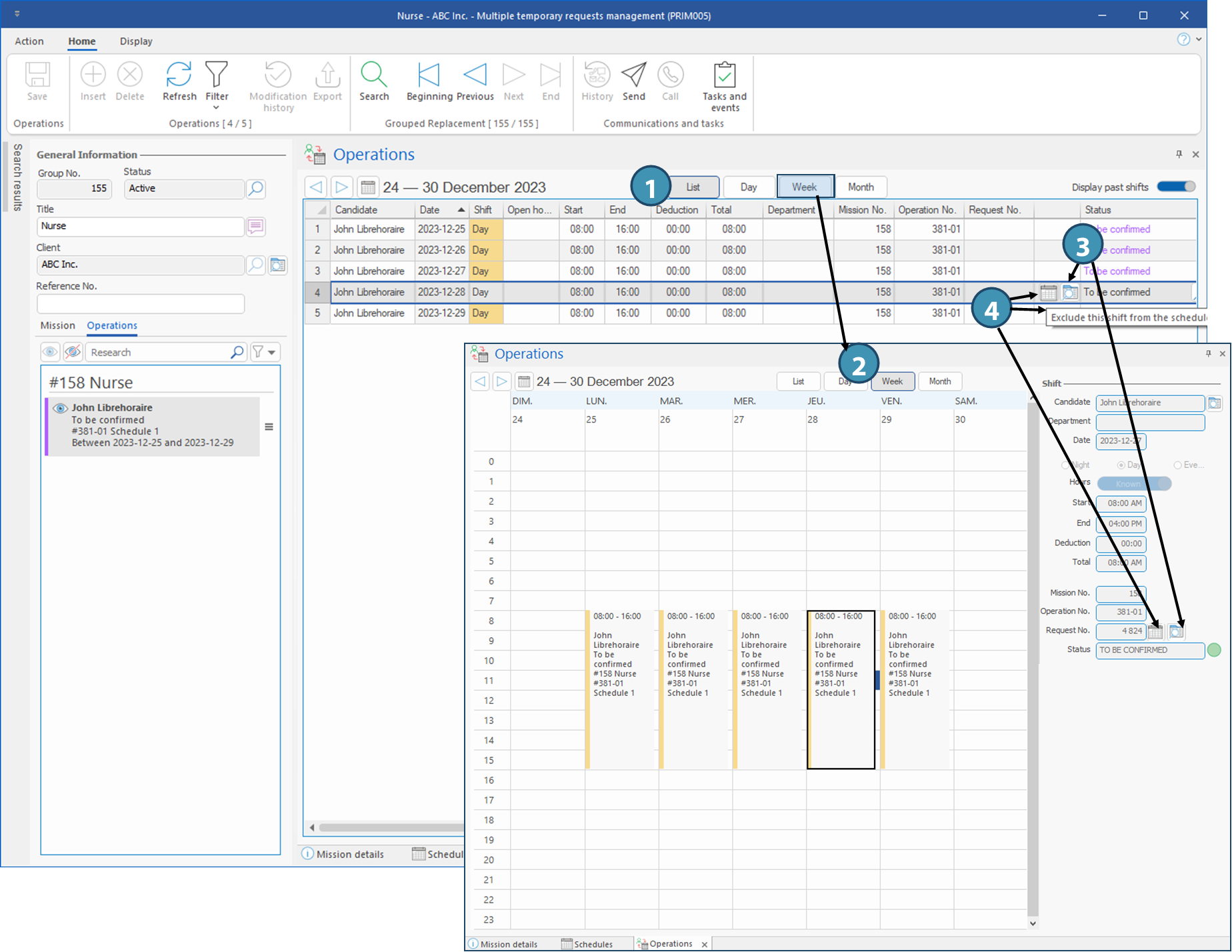The height and width of the screenshot is (952, 1232).
Task: Switch to Month view in the Operations panel
Action: [860, 187]
